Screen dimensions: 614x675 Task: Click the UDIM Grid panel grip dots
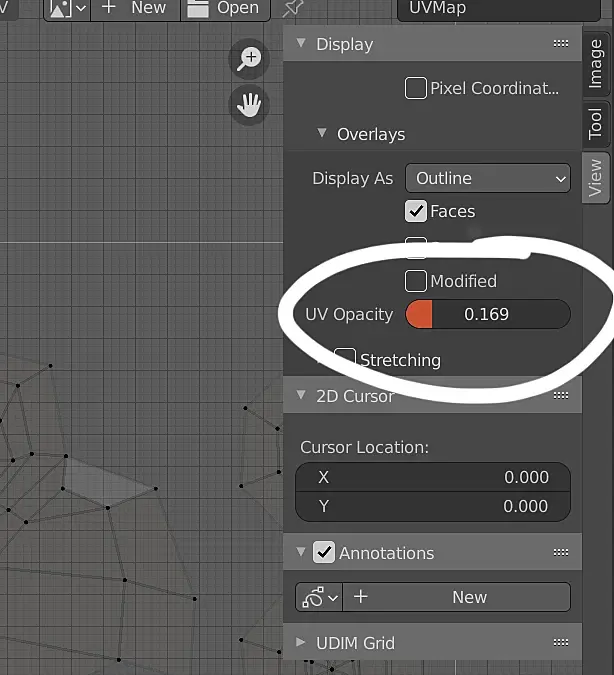click(561, 643)
